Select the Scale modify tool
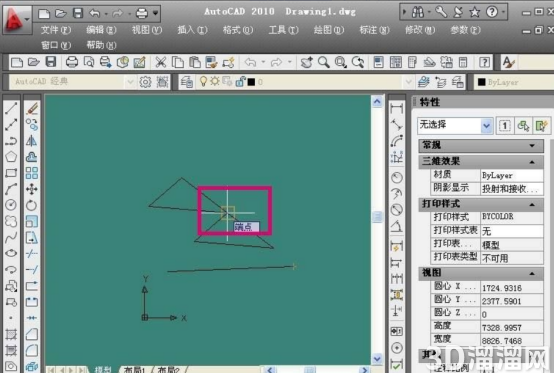 (32, 221)
